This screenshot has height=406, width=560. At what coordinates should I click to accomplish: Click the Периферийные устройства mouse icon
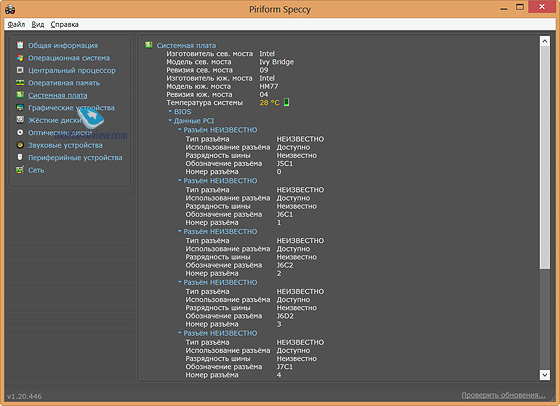pos(20,157)
